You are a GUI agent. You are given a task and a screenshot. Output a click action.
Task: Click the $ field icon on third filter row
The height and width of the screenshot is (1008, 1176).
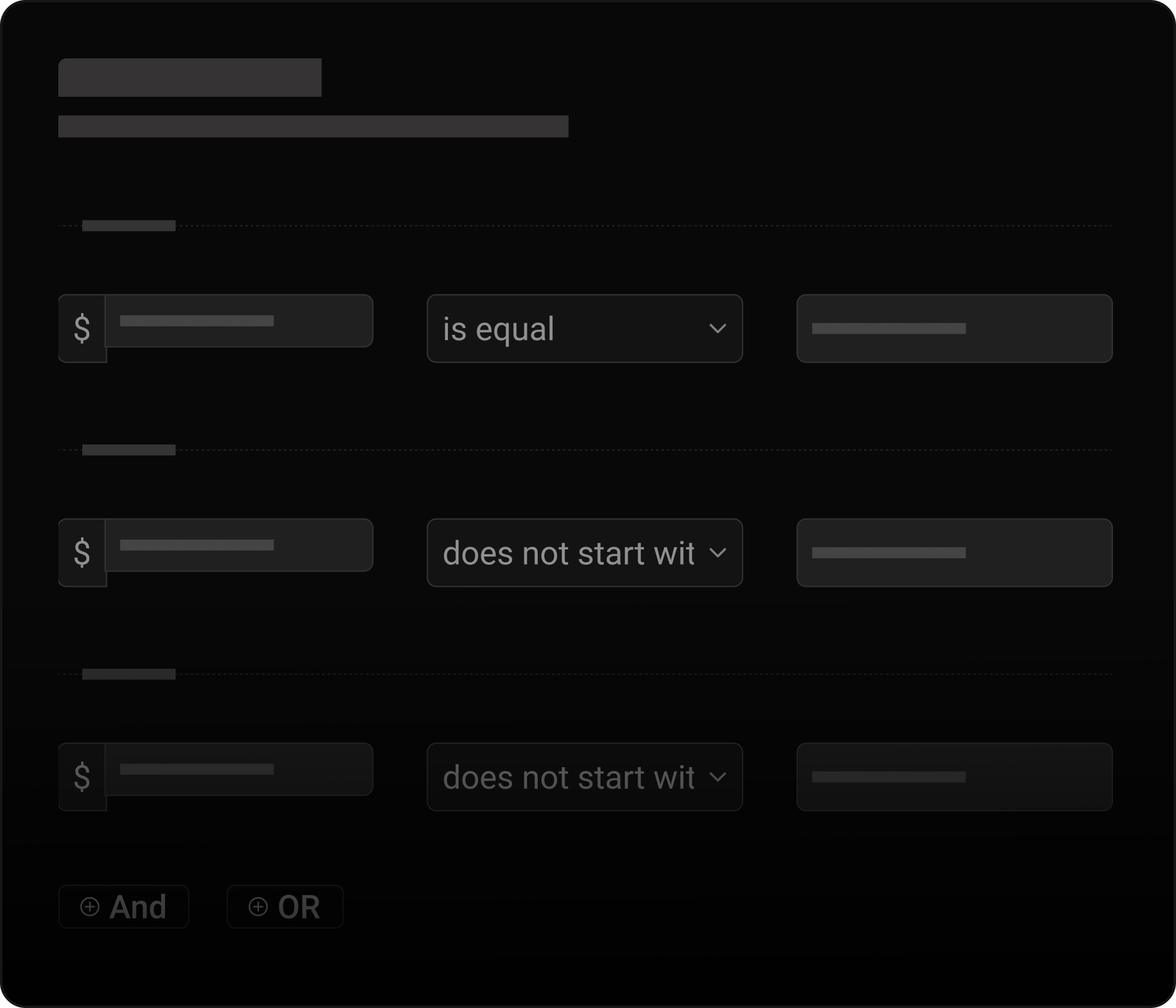pos(83,776)
